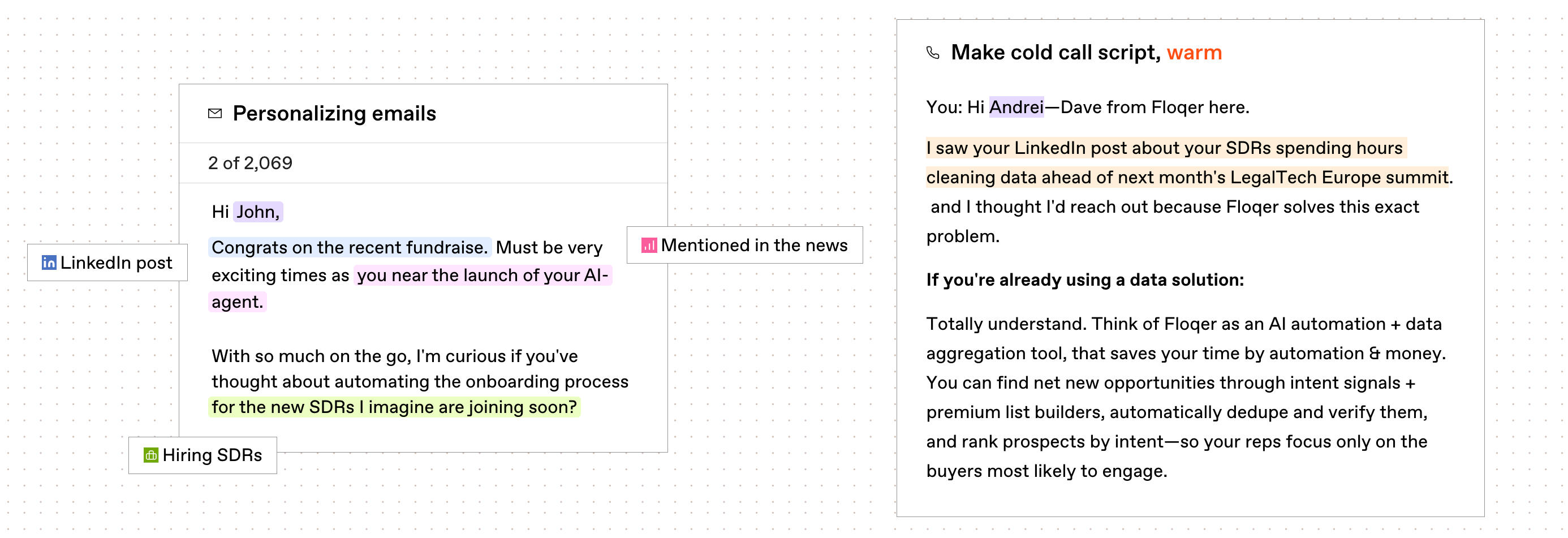Click the highlighted name "John," in the email
Viewport: 1568px width, 538px height.
(258, 212)
